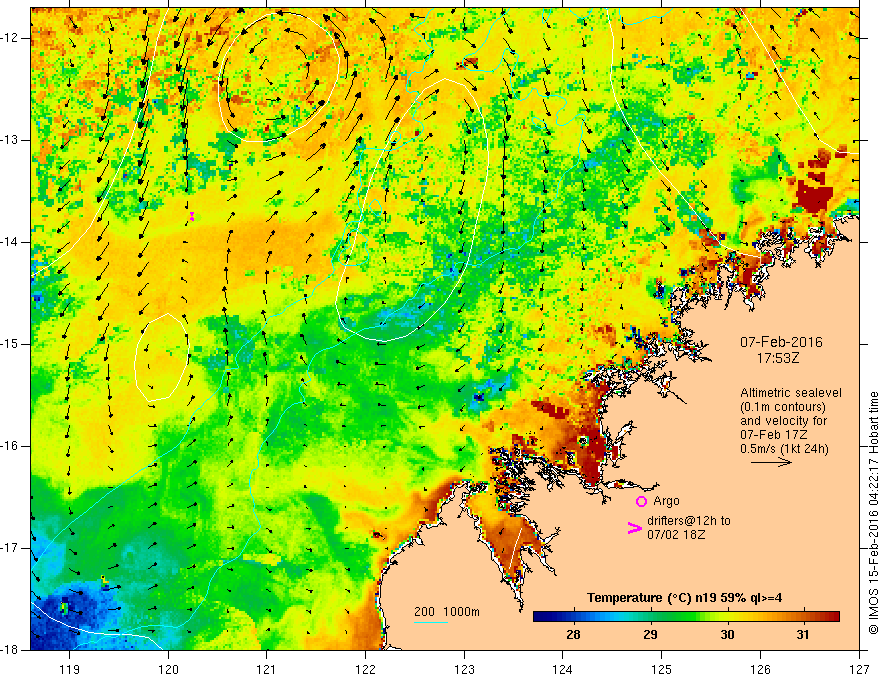Click the longitude axis label '120'
Viewport: 880px width, 680px height.
tap(168, 669)
